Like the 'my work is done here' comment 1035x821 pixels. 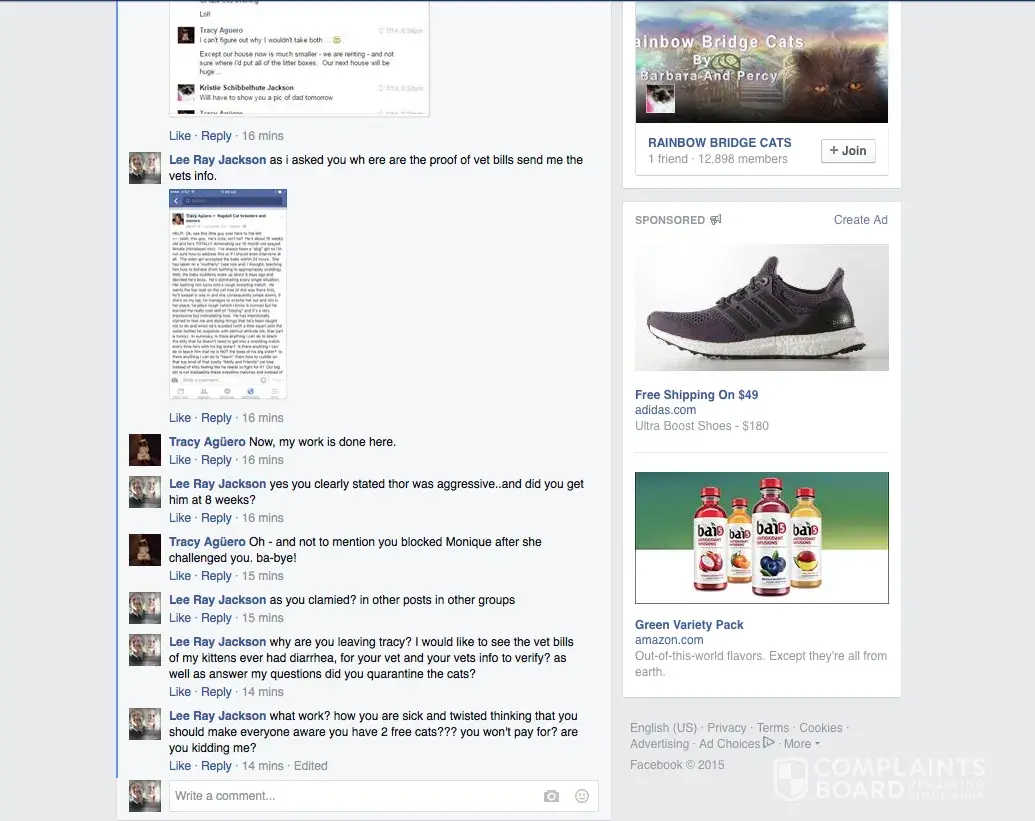coord(180,460)
